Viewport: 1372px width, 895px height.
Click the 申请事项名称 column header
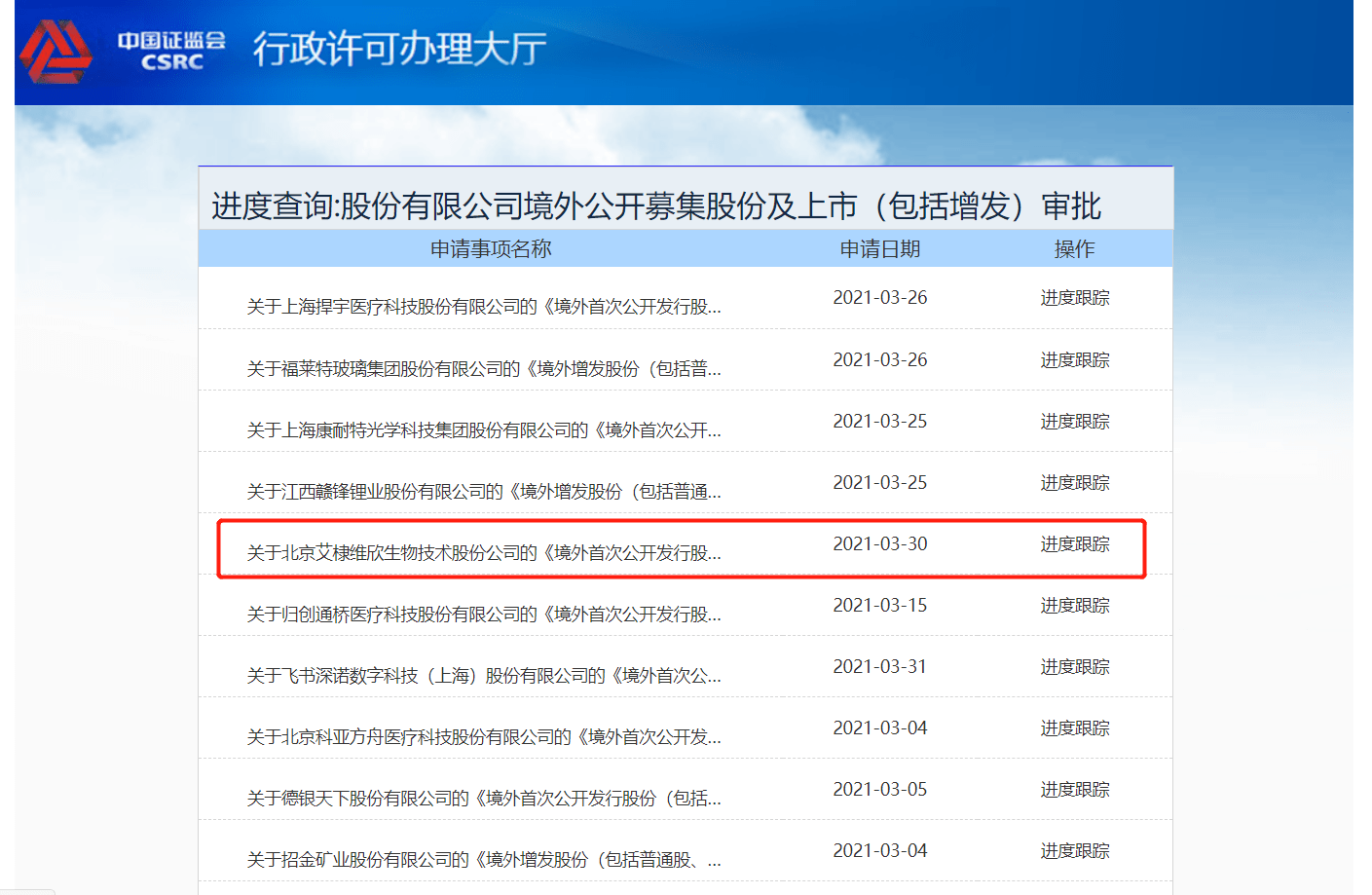[x=491, y=249]
